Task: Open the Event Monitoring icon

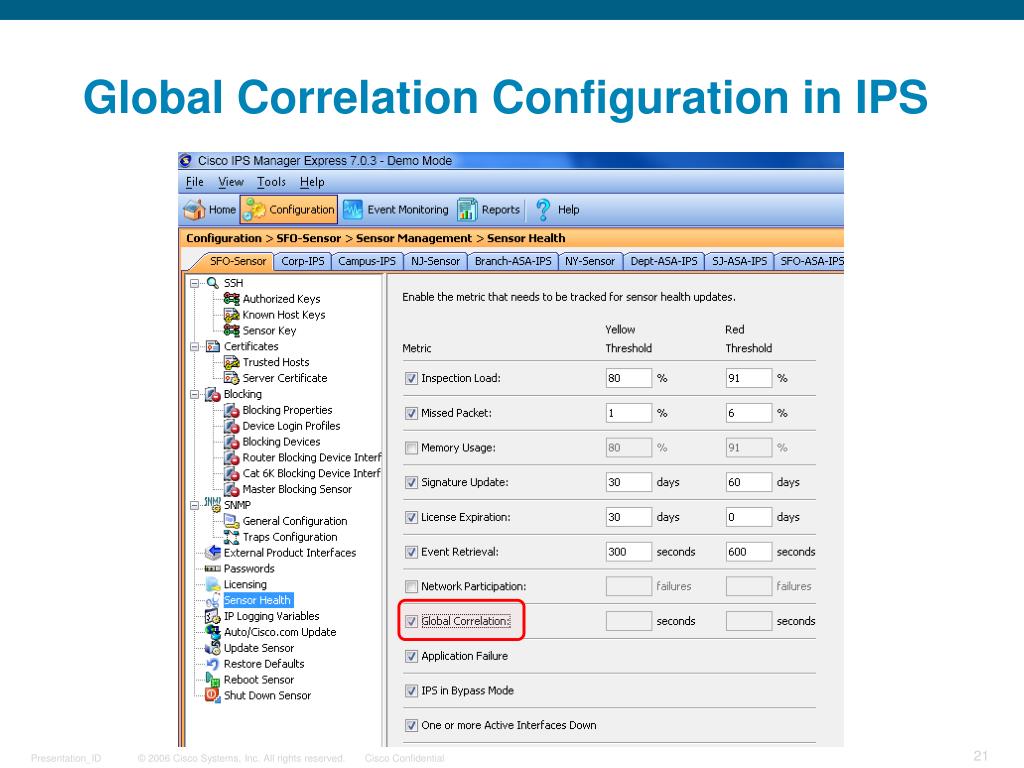Action: (x=353, y=210)
